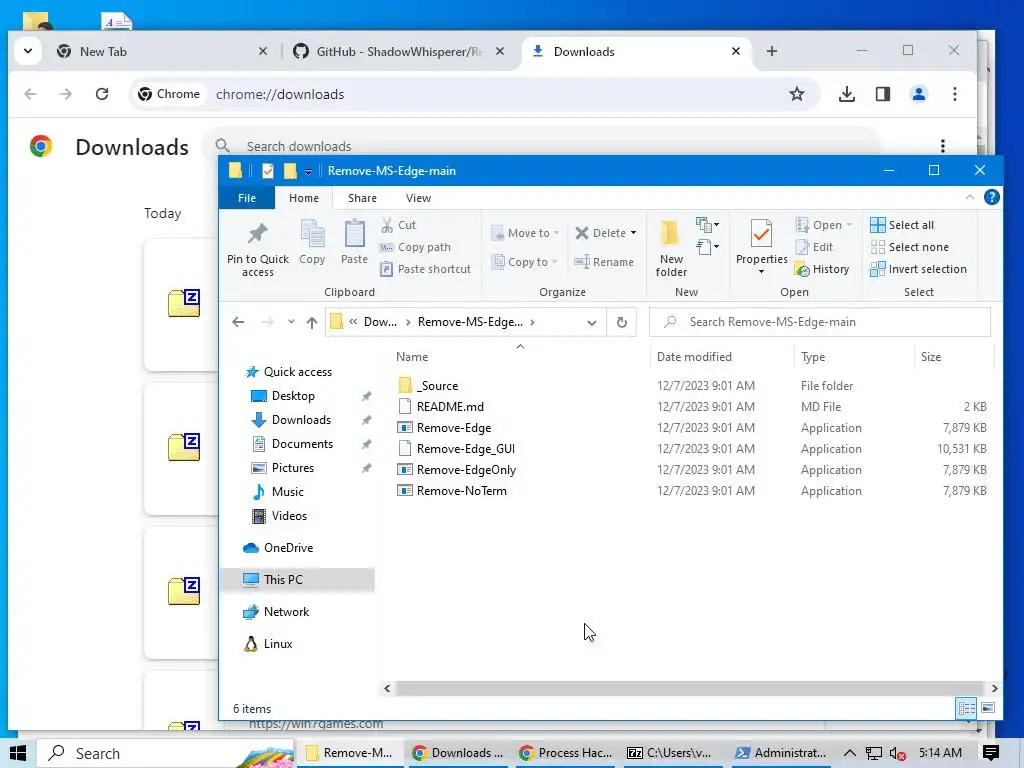Select the Remove-EdgeOnly application
This screenshot has width=1024, height=768.
tap(466, 470)
